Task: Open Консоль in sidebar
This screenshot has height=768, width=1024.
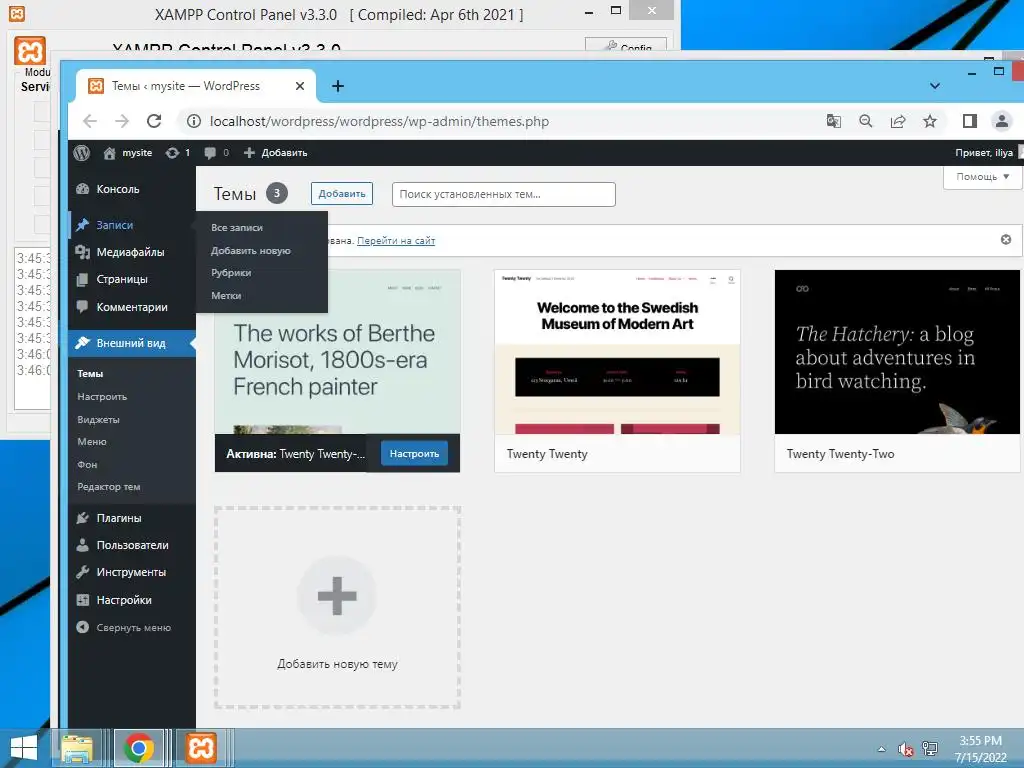Action: [x=132, y=189]
